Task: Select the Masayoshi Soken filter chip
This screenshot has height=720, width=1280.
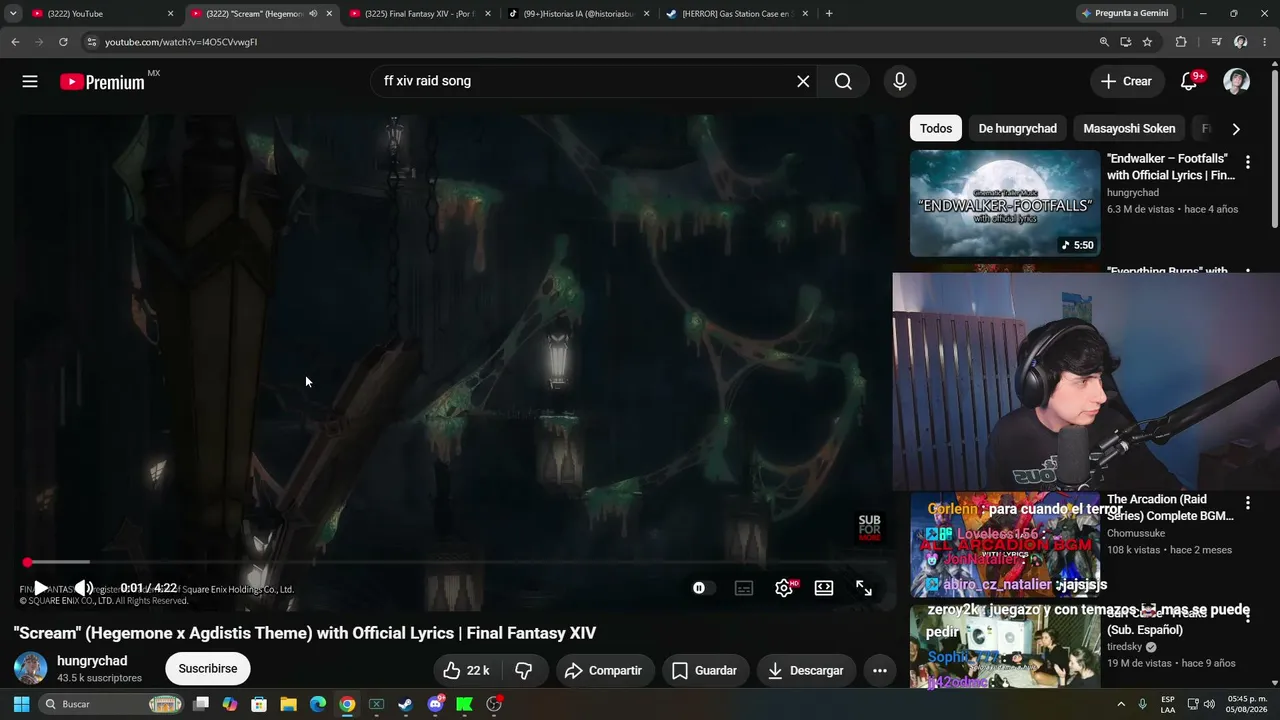Action: tap(1129, 128)
